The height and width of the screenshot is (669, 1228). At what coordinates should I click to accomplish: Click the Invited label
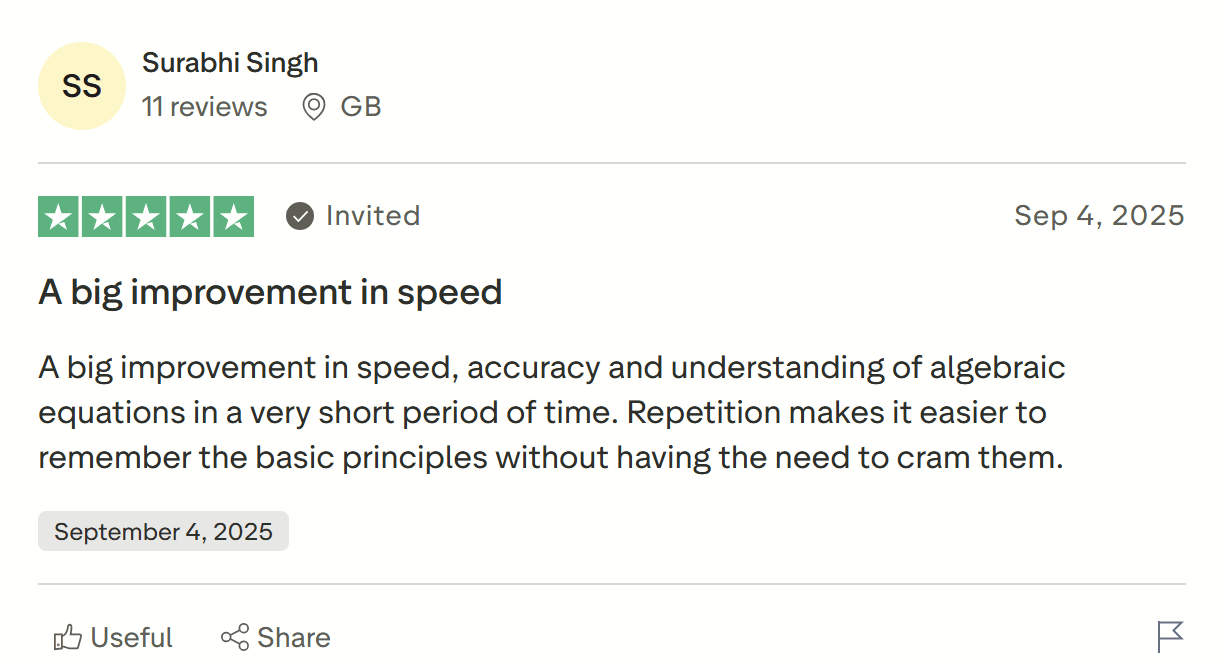(x=373, y=216)
